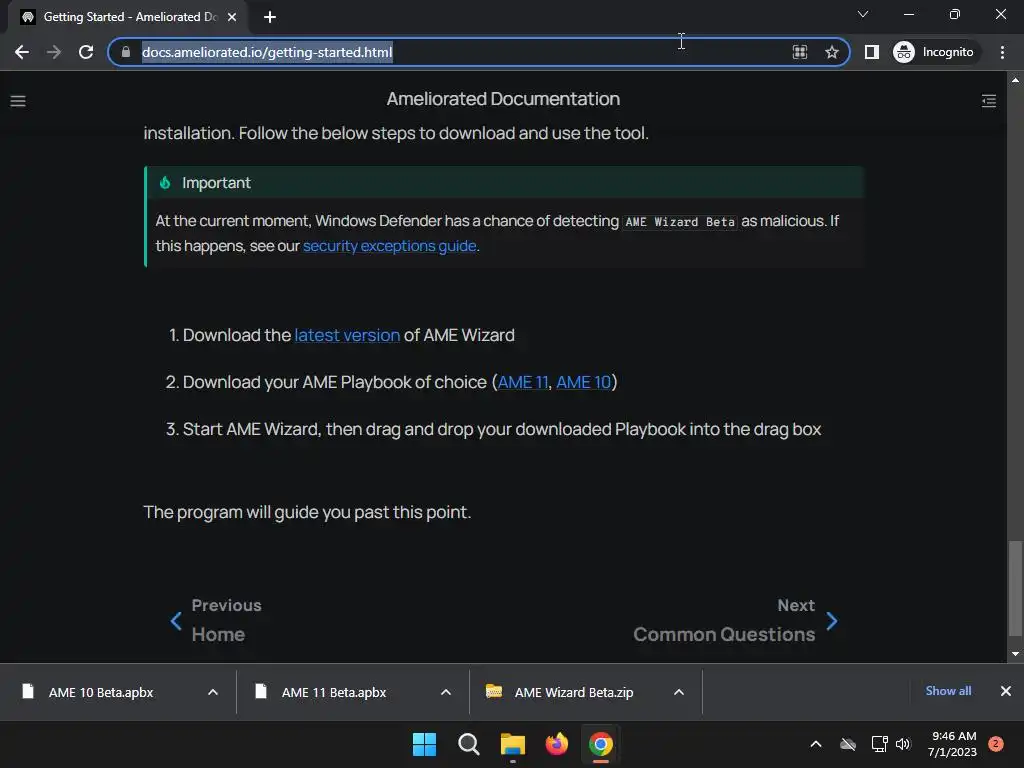Show all downloads

pyautogui.click(x=948, y=691)
